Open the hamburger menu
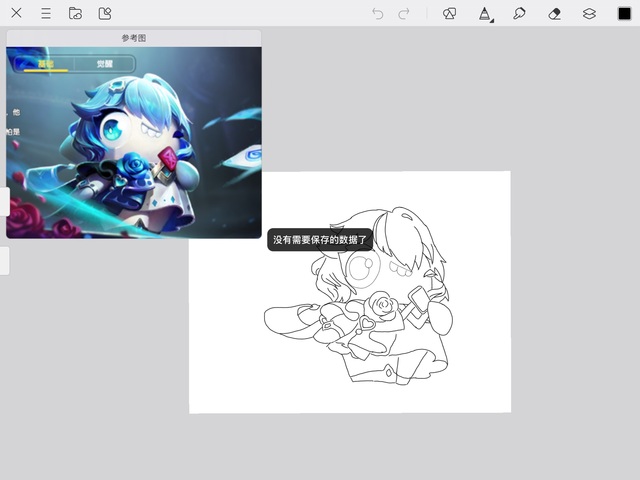Screen dimensions: 640x480 tap(46, 13)
